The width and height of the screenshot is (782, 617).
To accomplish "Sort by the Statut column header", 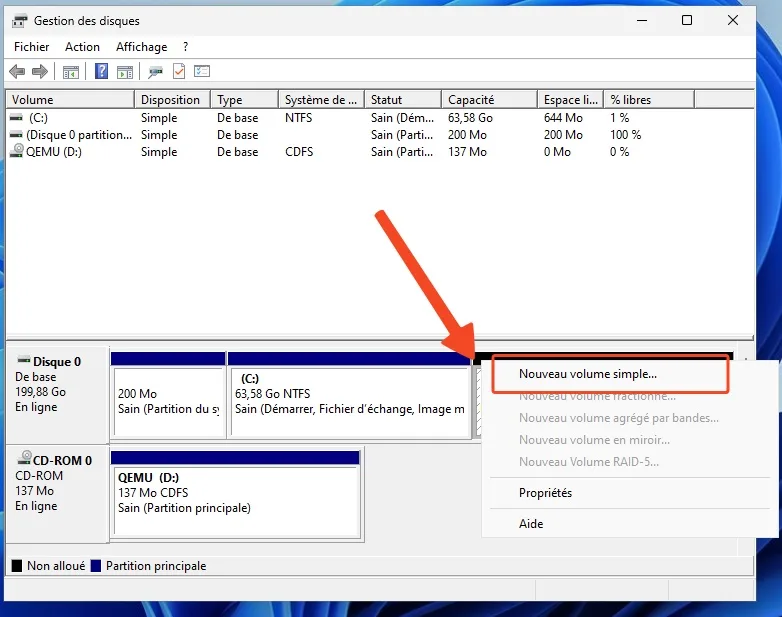I will pyautogui.click(x=403, y=100).
